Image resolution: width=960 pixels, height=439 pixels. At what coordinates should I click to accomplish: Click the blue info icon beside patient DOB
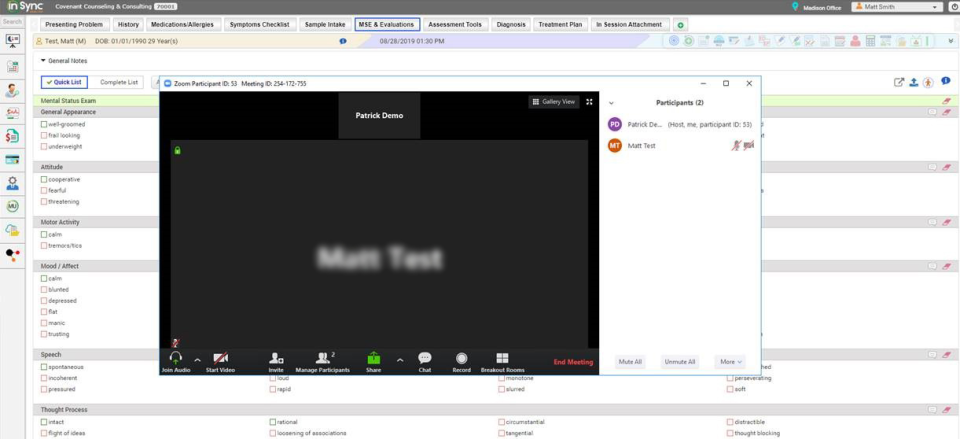pyautogui.click(x=343, y=42)
